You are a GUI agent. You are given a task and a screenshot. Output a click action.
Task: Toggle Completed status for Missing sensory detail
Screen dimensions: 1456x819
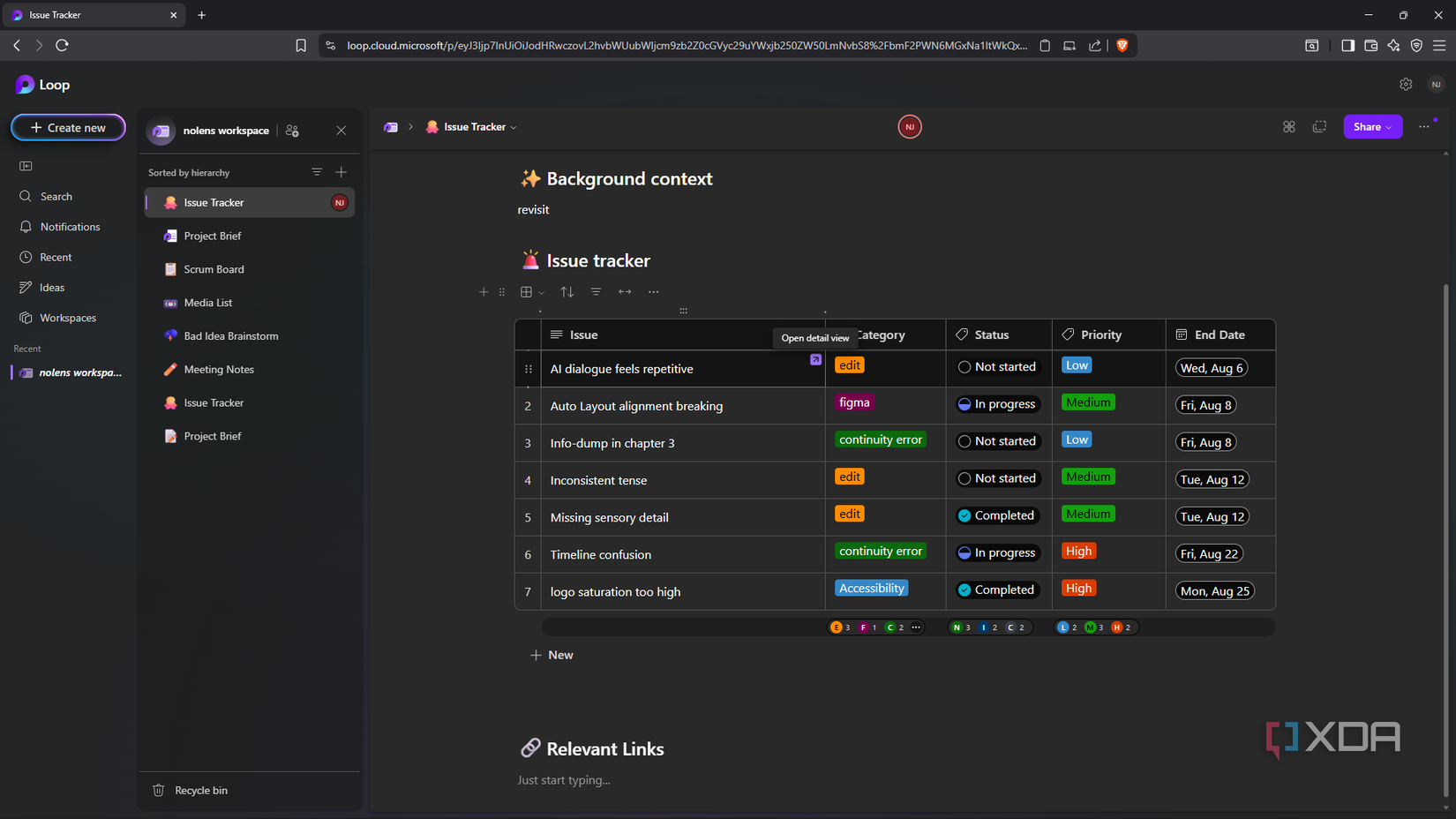click(x=964, y=515)
